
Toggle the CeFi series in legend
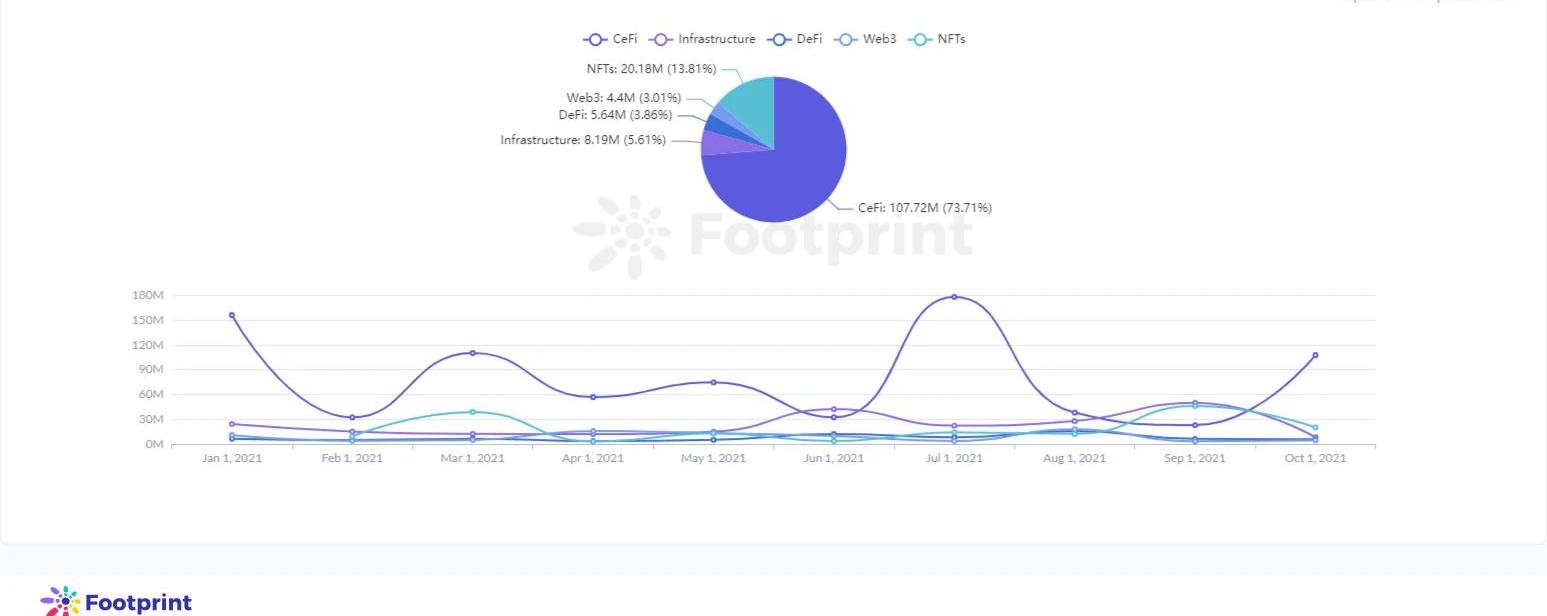tap(610, 39)
